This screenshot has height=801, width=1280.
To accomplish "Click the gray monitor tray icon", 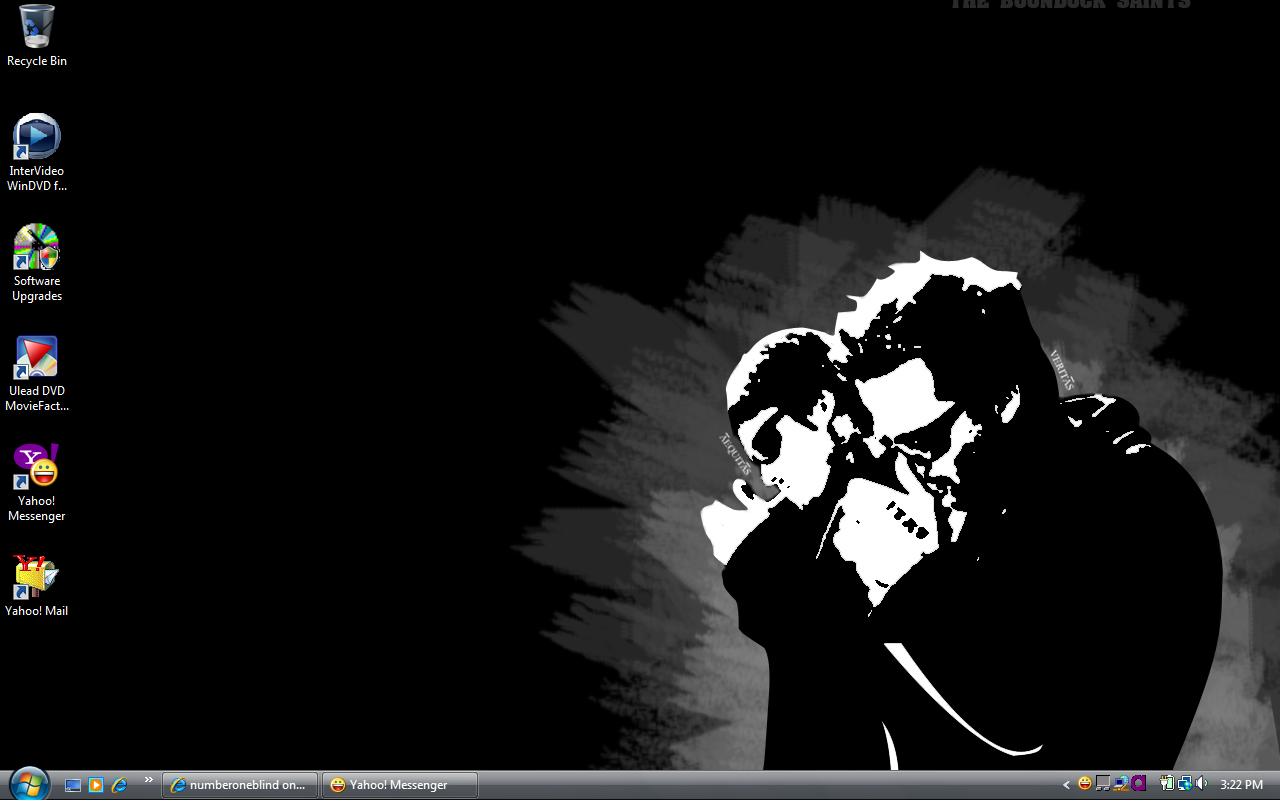I will (1102, 784).
